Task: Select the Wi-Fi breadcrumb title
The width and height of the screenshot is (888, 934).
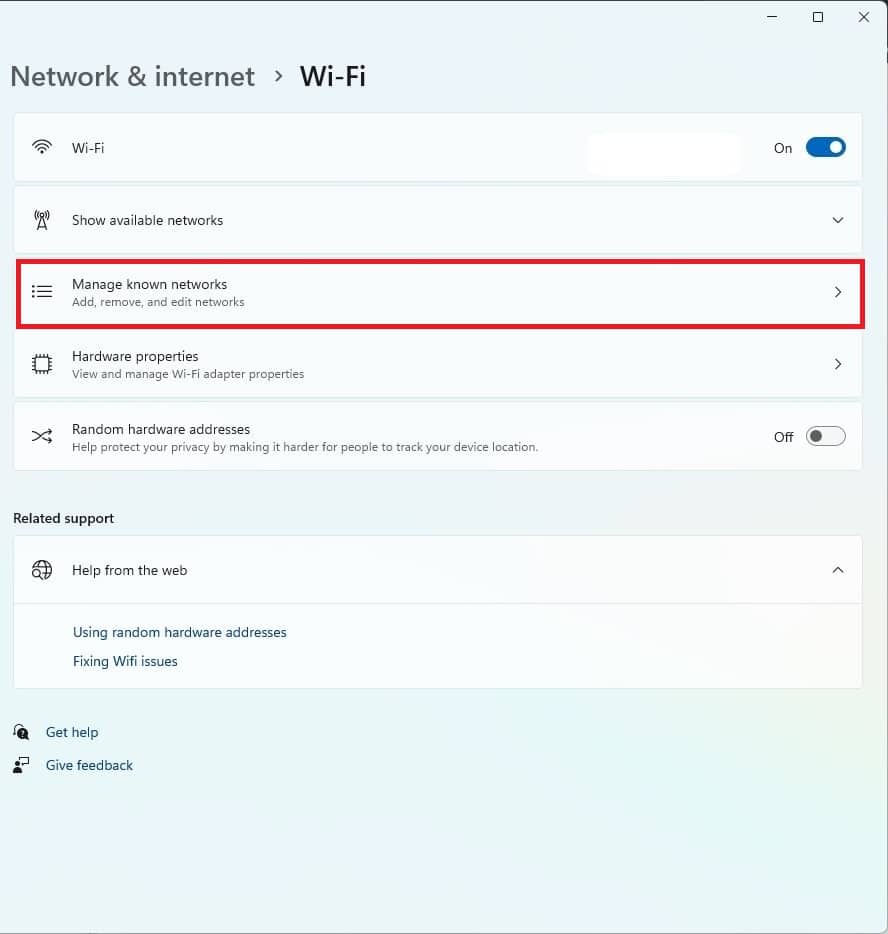Action: point(333,77)
